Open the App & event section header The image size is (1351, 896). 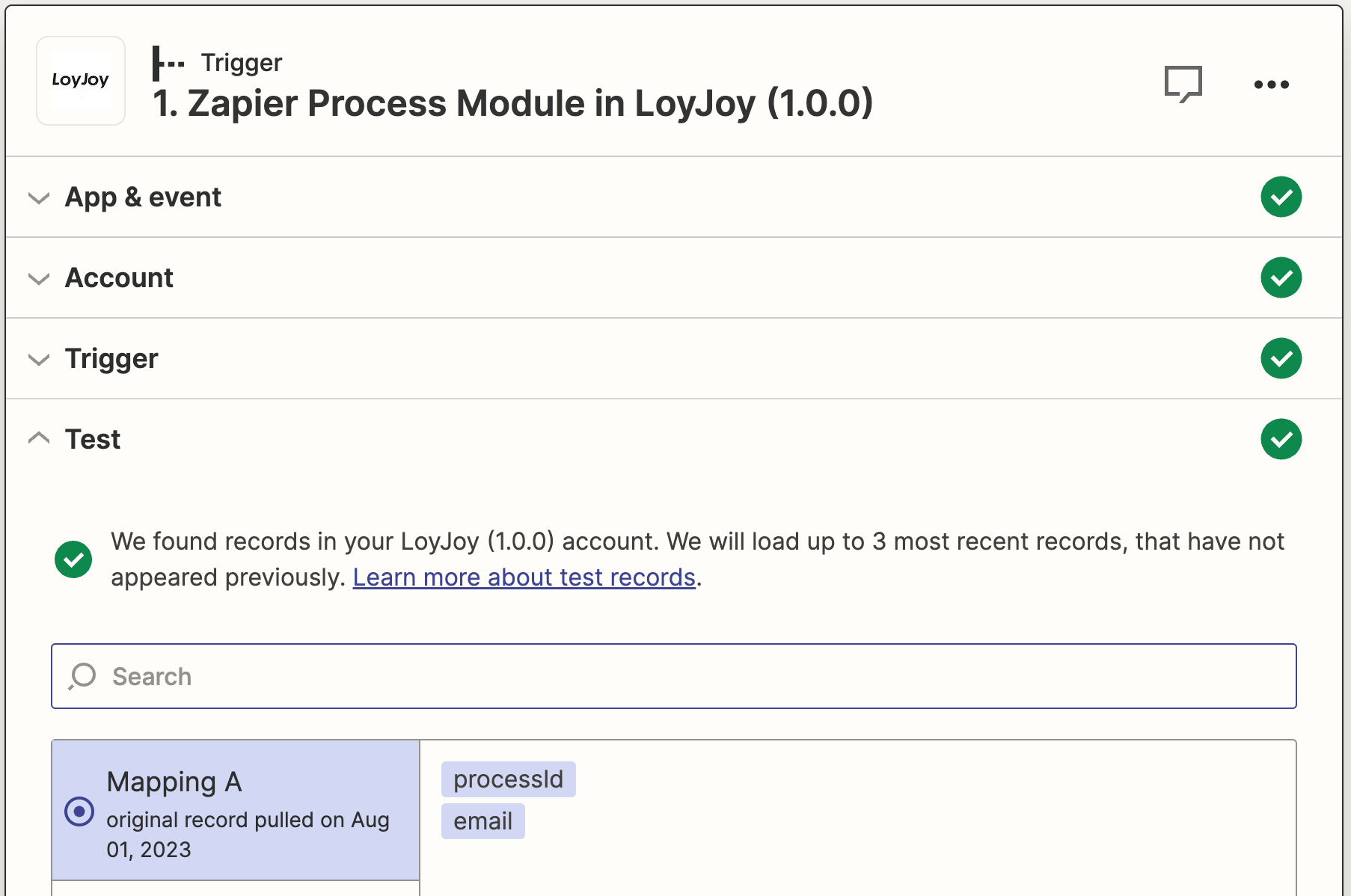(x=143, y=197)
